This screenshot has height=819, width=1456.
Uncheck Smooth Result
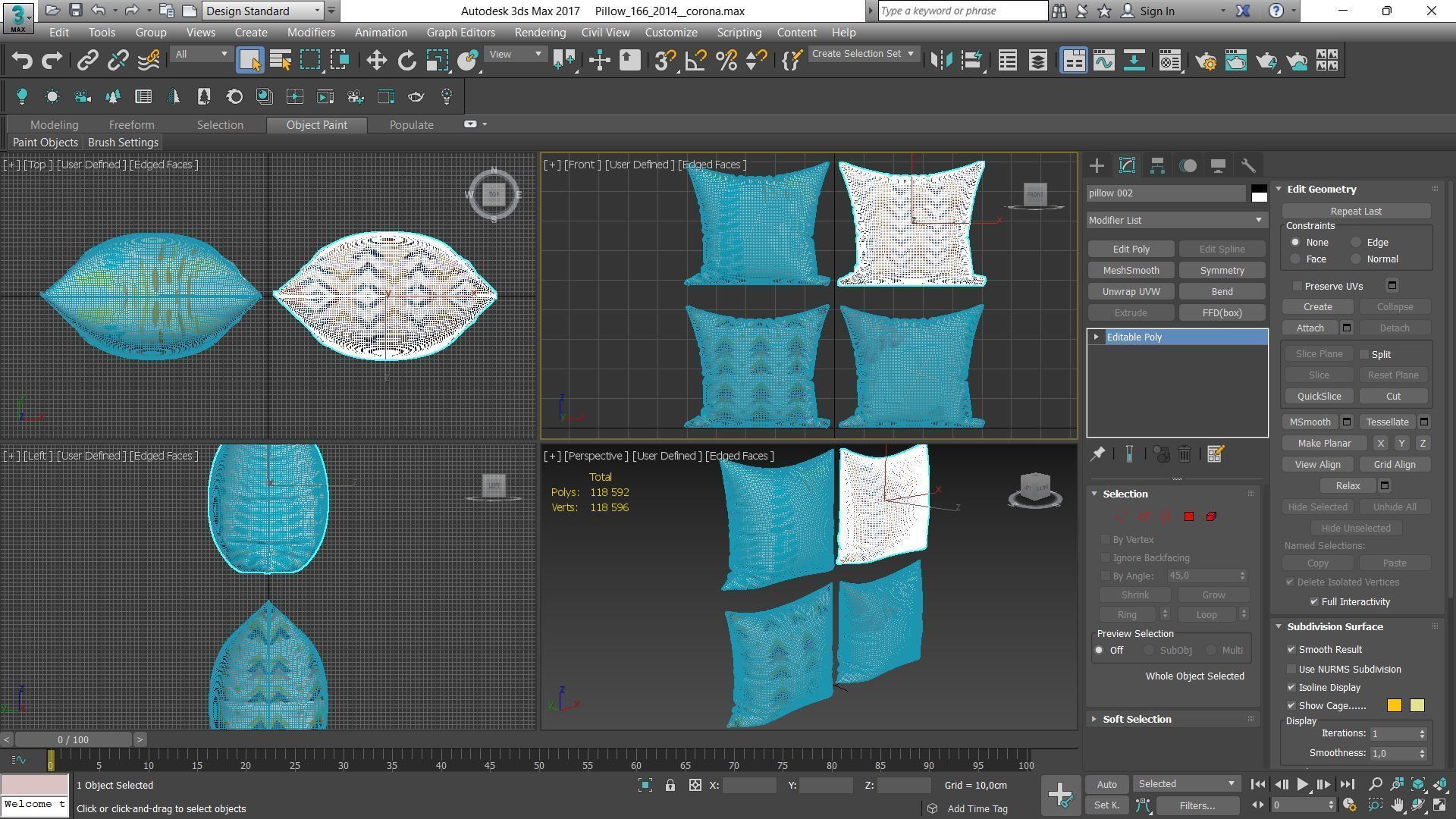click(x=1291, y=650)
